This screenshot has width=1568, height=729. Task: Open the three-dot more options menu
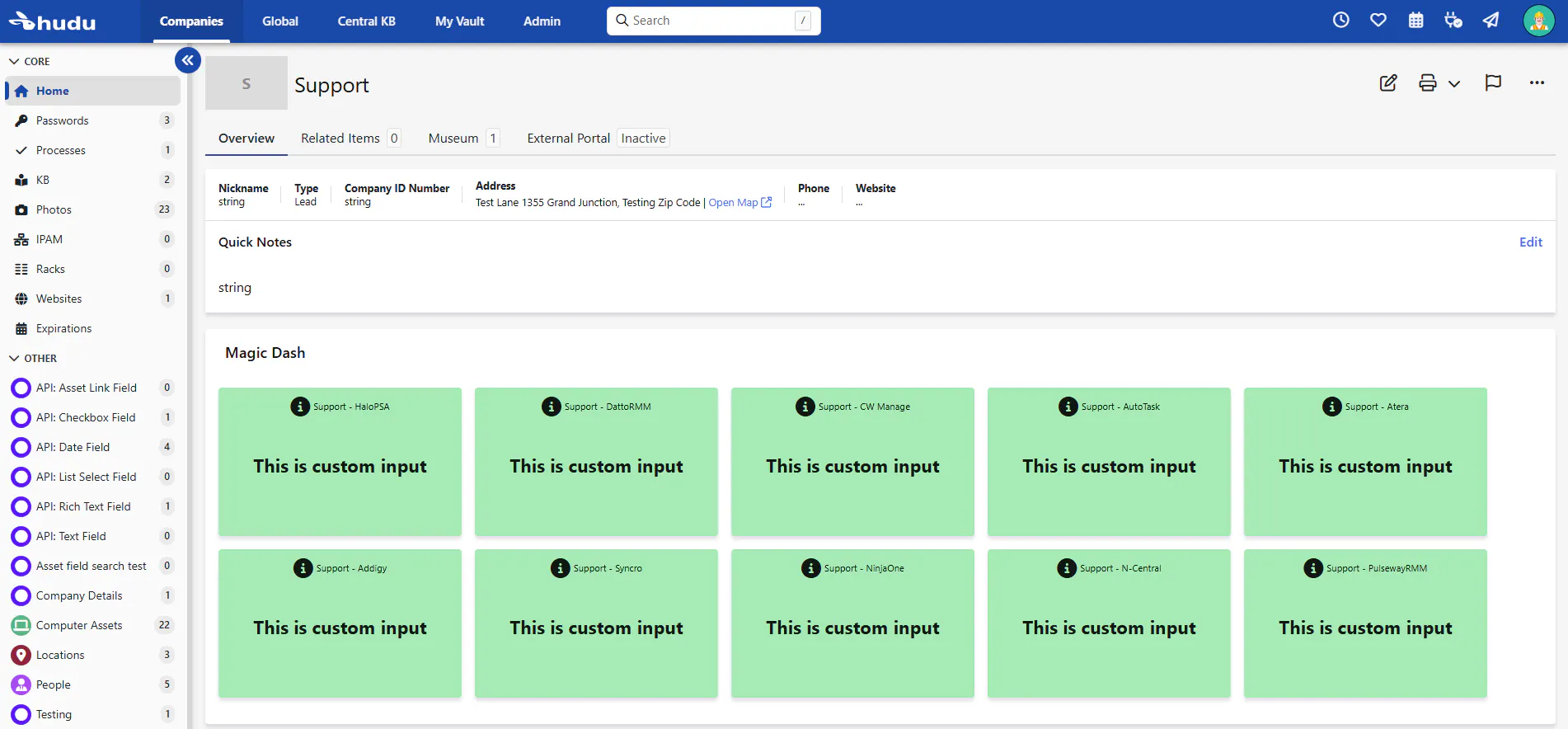pos(1537,83)
